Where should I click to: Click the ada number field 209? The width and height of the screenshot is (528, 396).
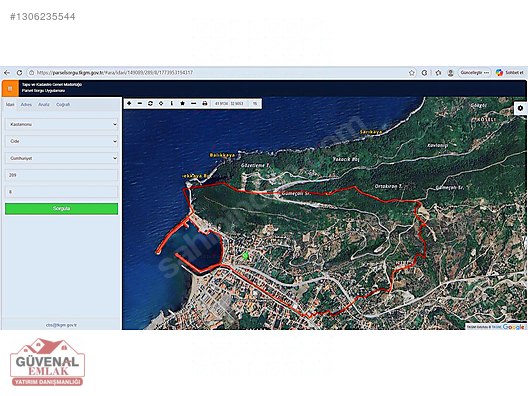62,175
